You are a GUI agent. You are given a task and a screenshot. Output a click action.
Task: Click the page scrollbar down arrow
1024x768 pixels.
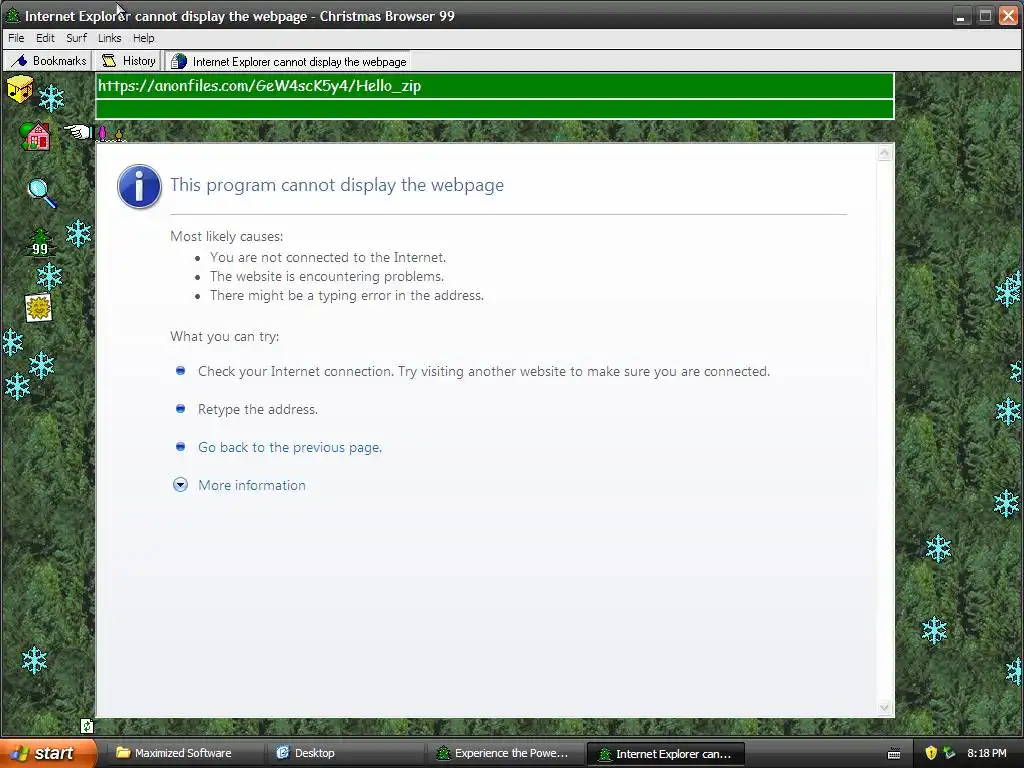point(885,708)
